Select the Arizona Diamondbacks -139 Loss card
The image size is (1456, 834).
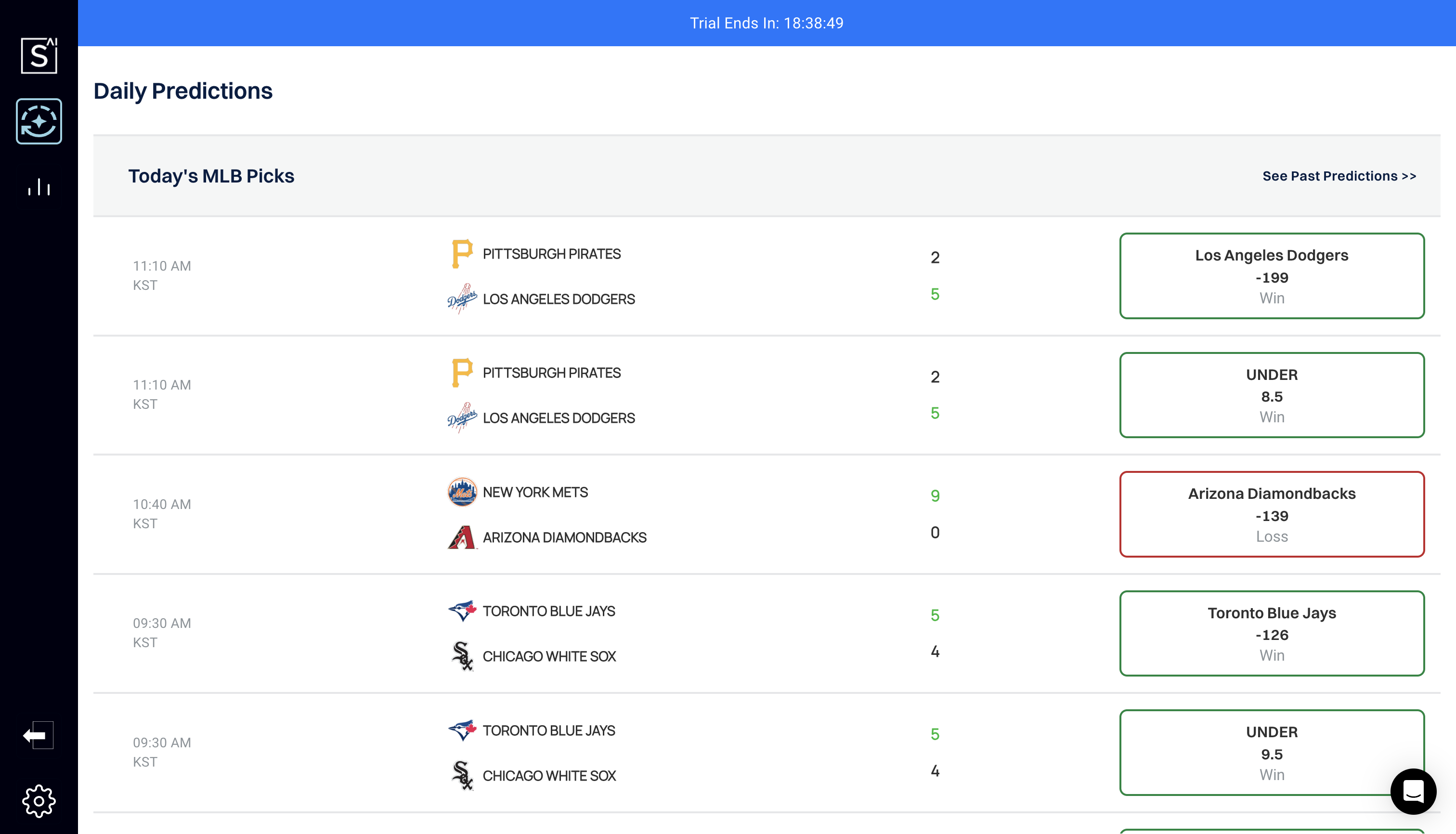pos(1271,514)
